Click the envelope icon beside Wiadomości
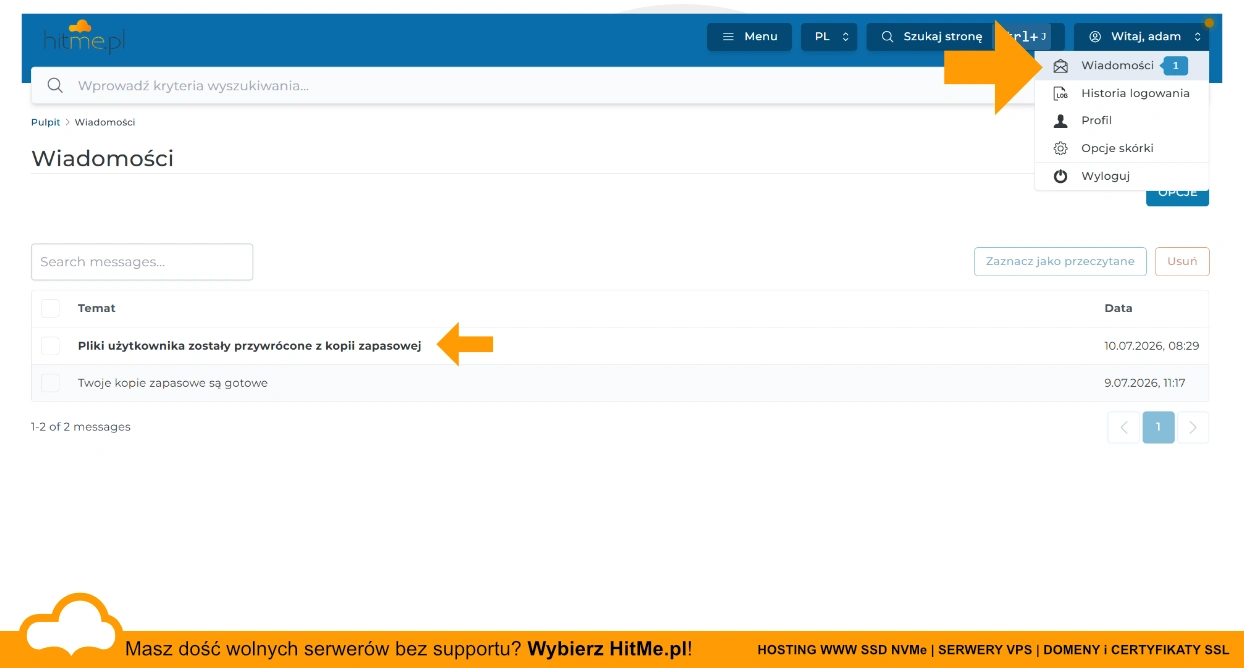This screenshot has height=668, width=1244. tap(1061, 66)
